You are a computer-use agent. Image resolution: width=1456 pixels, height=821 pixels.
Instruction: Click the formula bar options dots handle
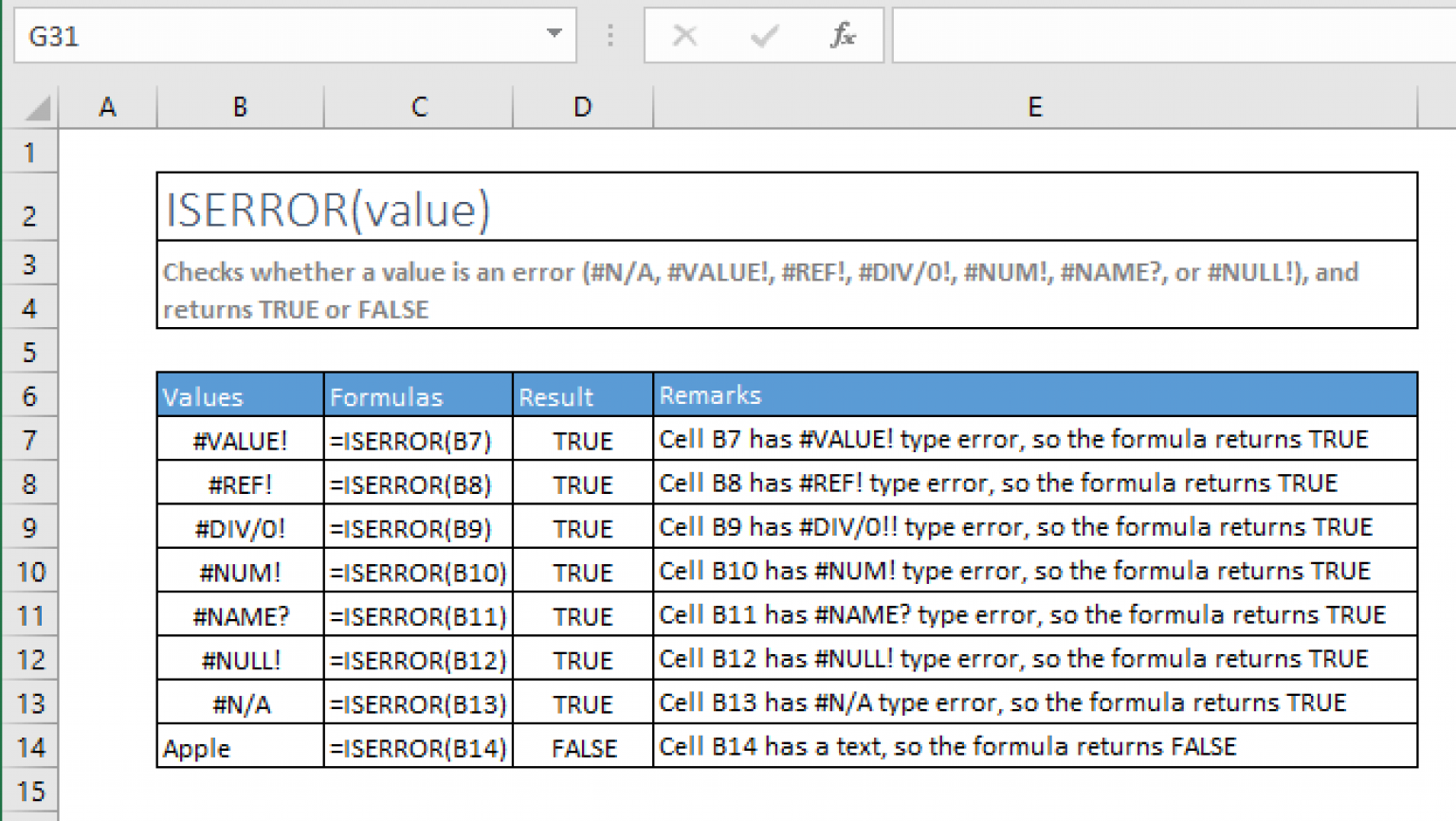(x=610, y=36)
